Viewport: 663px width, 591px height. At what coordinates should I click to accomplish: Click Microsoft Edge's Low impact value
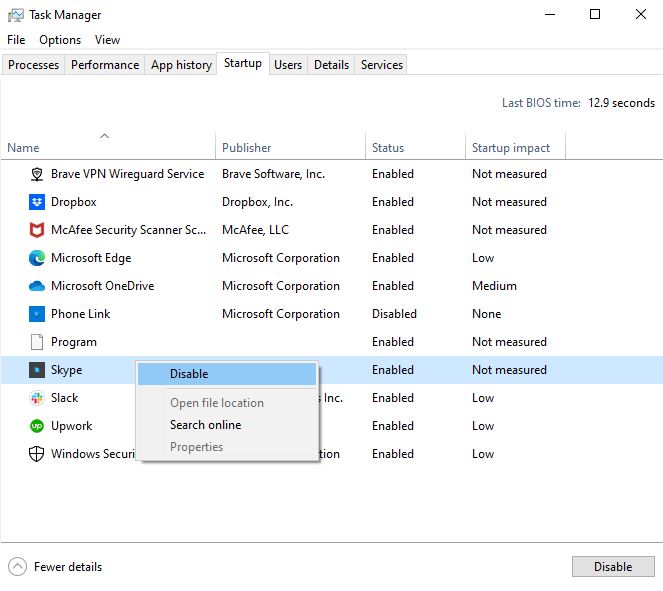click(483, 258)
